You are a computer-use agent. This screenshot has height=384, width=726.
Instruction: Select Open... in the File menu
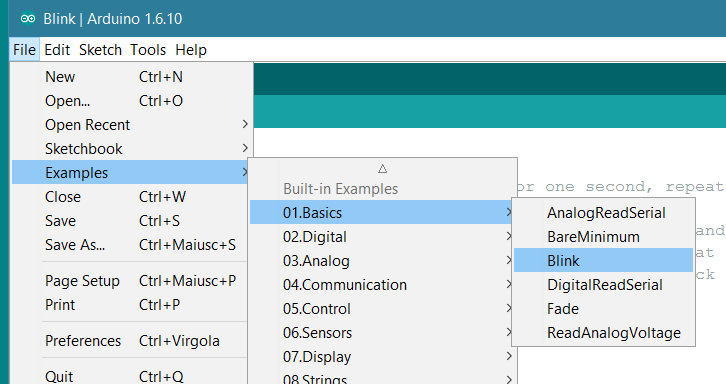132,101
